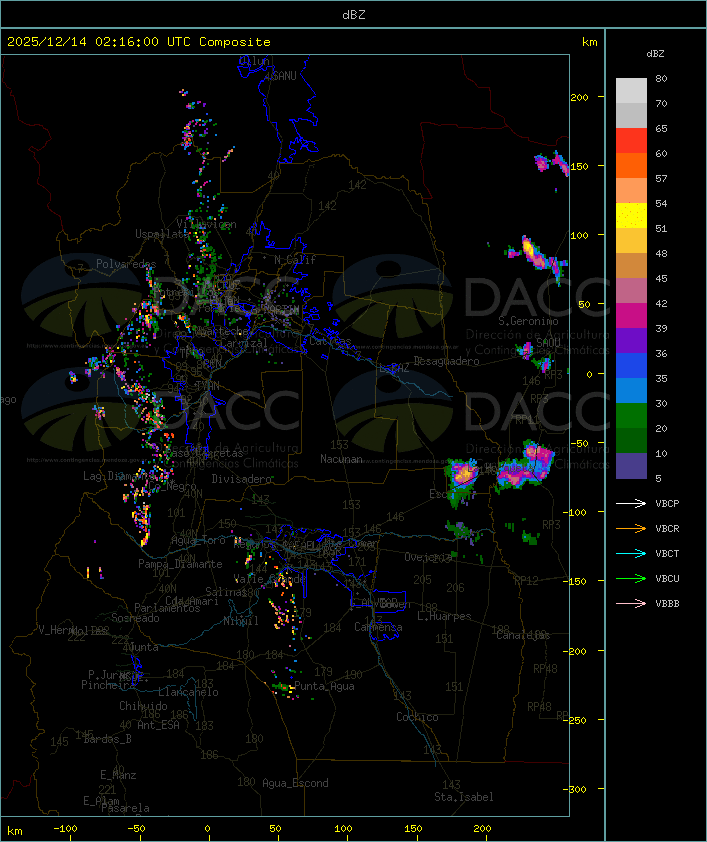Select the dark green 10-20 dBZ swatch
The width and height of the screenshot is (707, 842).
[631, 440]
